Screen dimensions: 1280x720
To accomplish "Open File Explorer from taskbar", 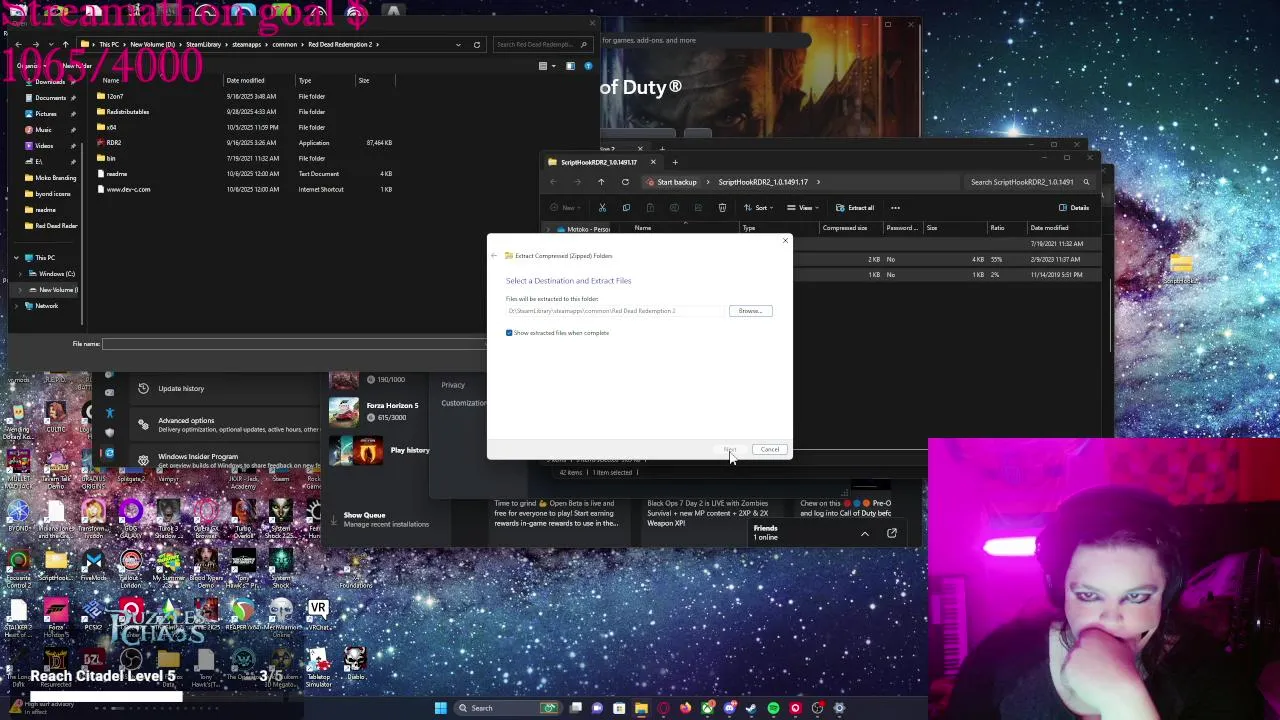I will click(641, 708).
